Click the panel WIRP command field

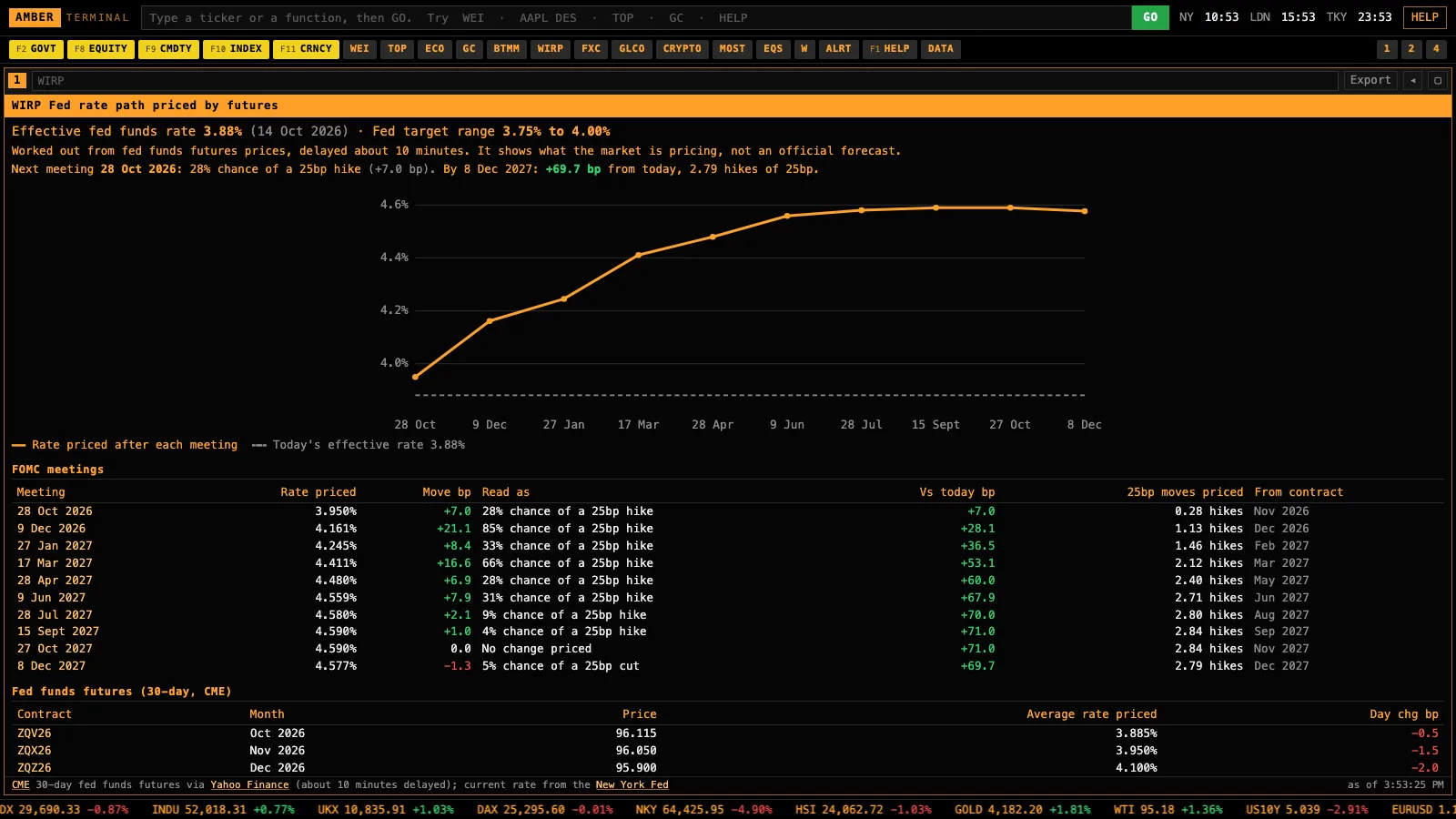click(x=685, y=80)
